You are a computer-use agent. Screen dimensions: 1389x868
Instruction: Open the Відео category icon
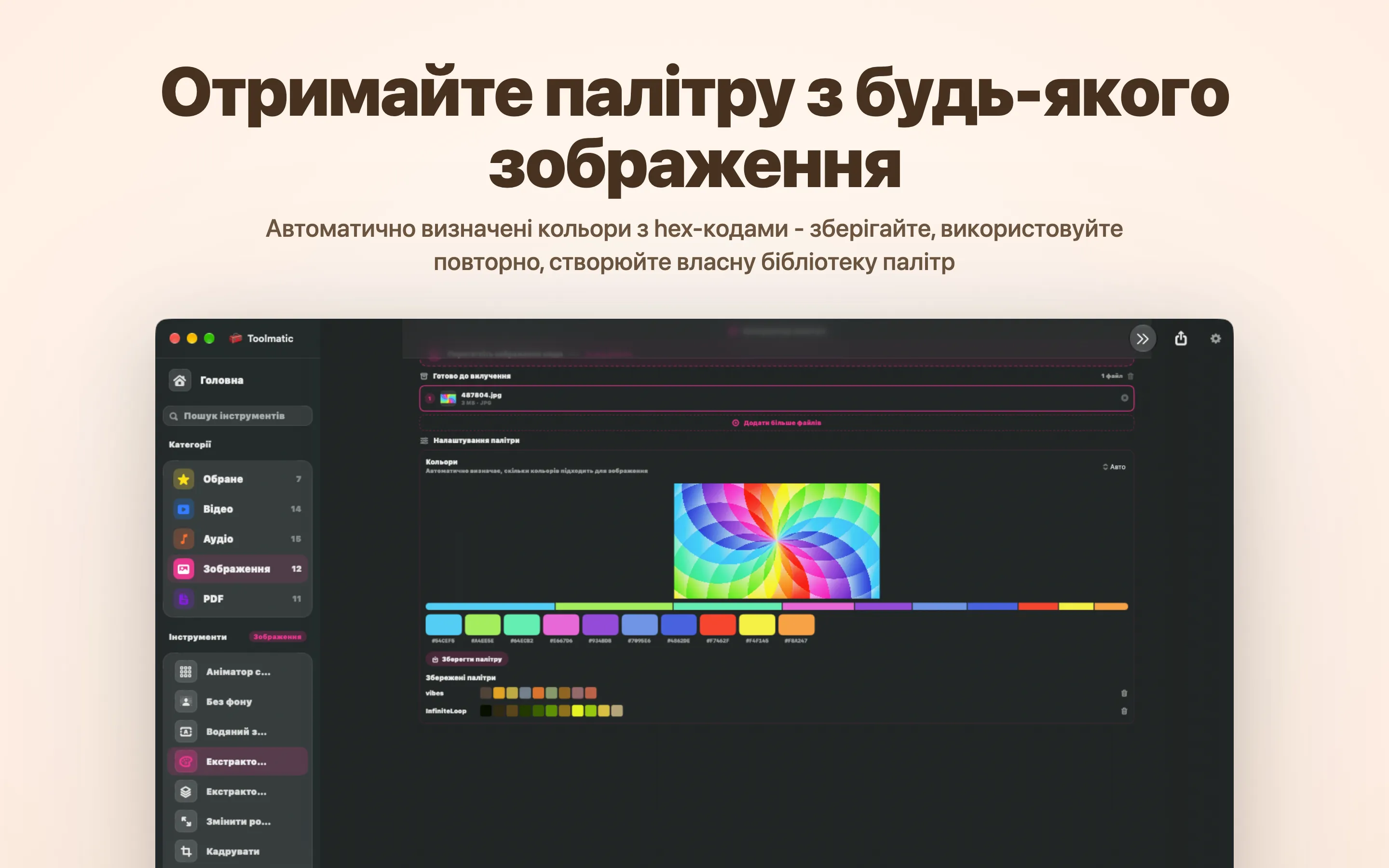(184, 509)
